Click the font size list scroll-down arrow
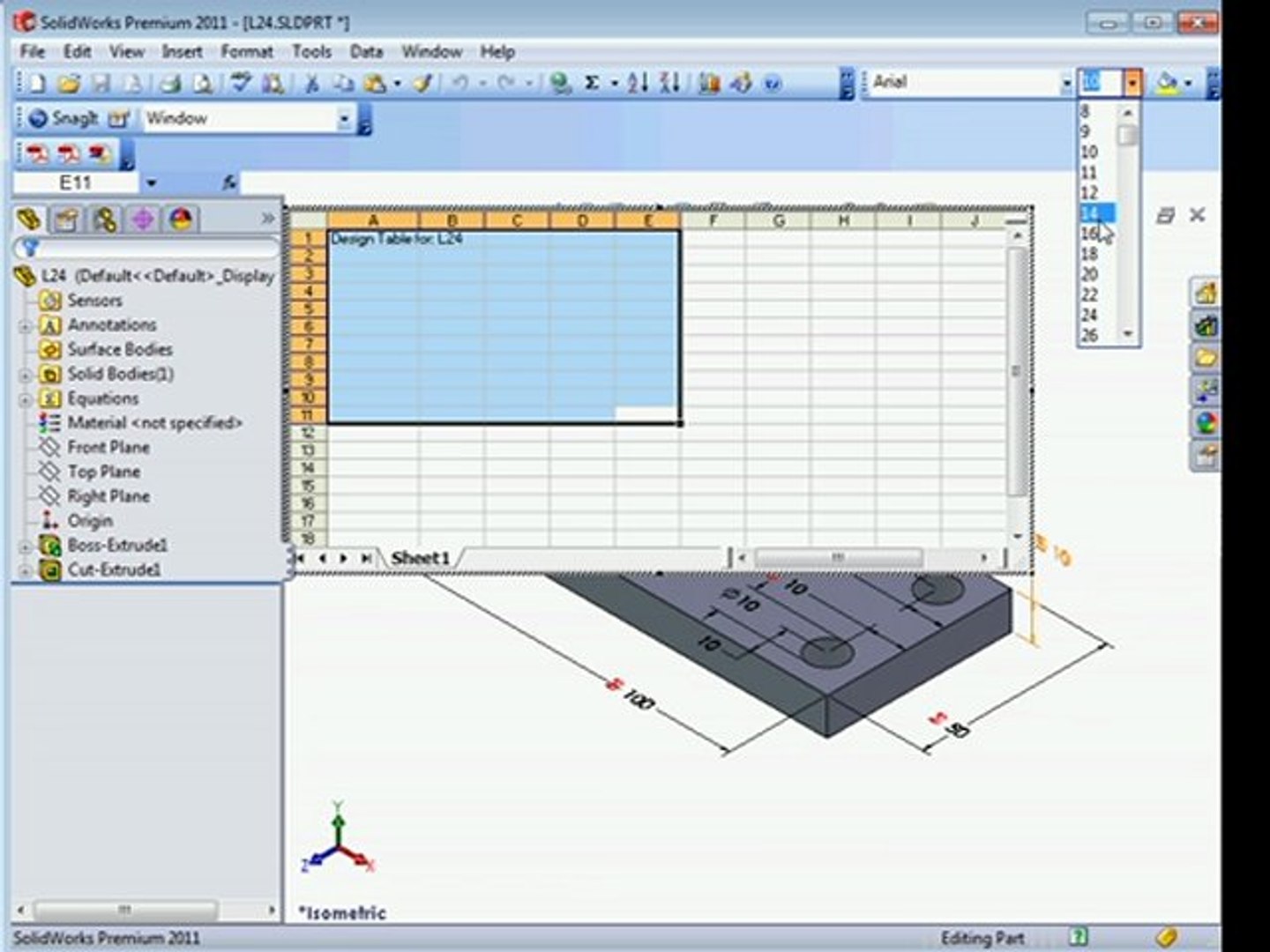The width and height of the screenshot is (1270, 952). [x=1127, y=334]
